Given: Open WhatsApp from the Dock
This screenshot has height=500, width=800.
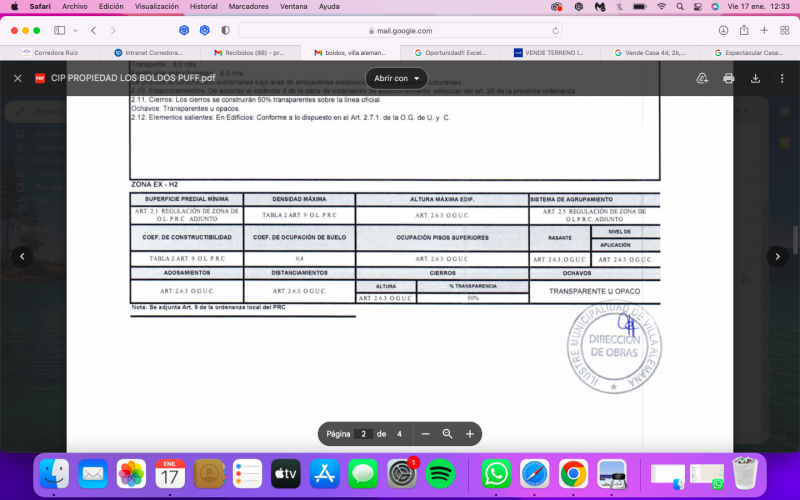Looking at the screenshot, I should pyautogui.click(x=496, y=474).
